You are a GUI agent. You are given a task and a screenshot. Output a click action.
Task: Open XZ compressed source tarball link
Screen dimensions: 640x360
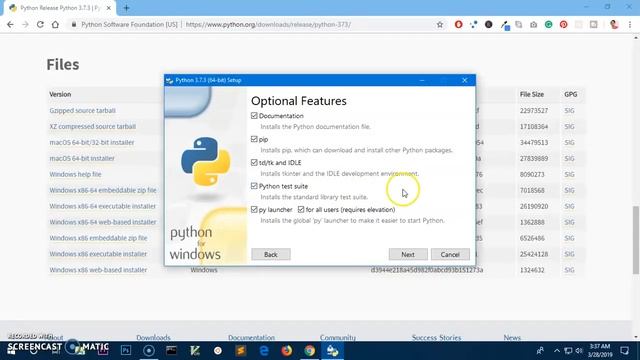(93, 127)
